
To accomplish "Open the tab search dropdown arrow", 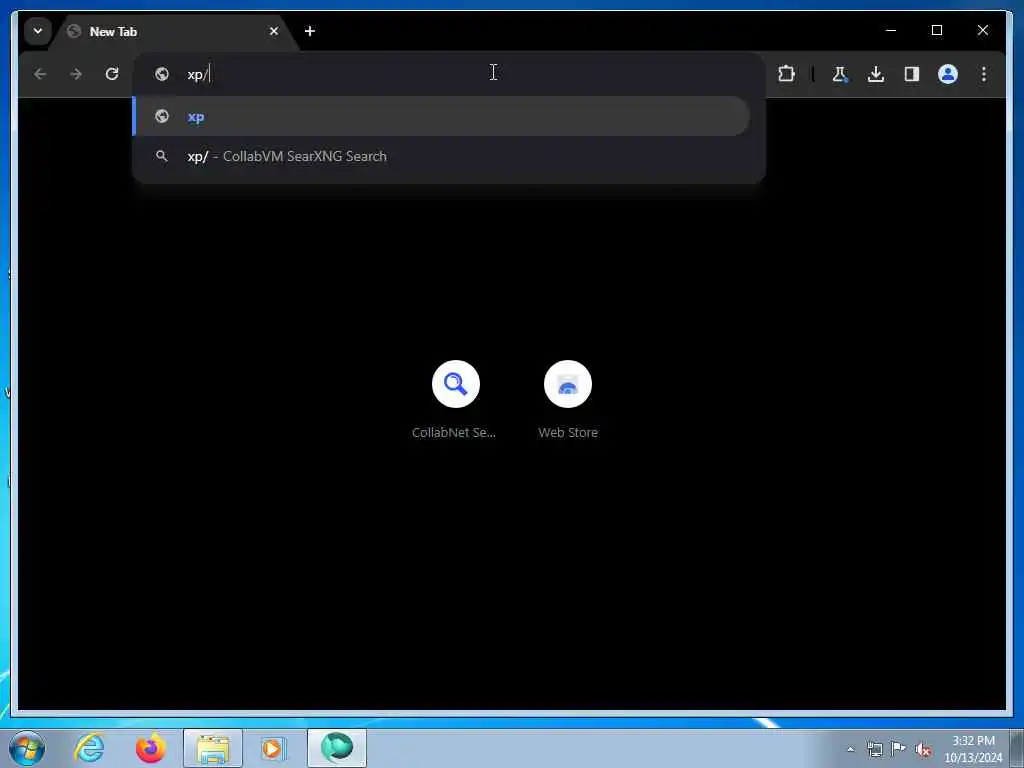I will click(x=38, y=31).
